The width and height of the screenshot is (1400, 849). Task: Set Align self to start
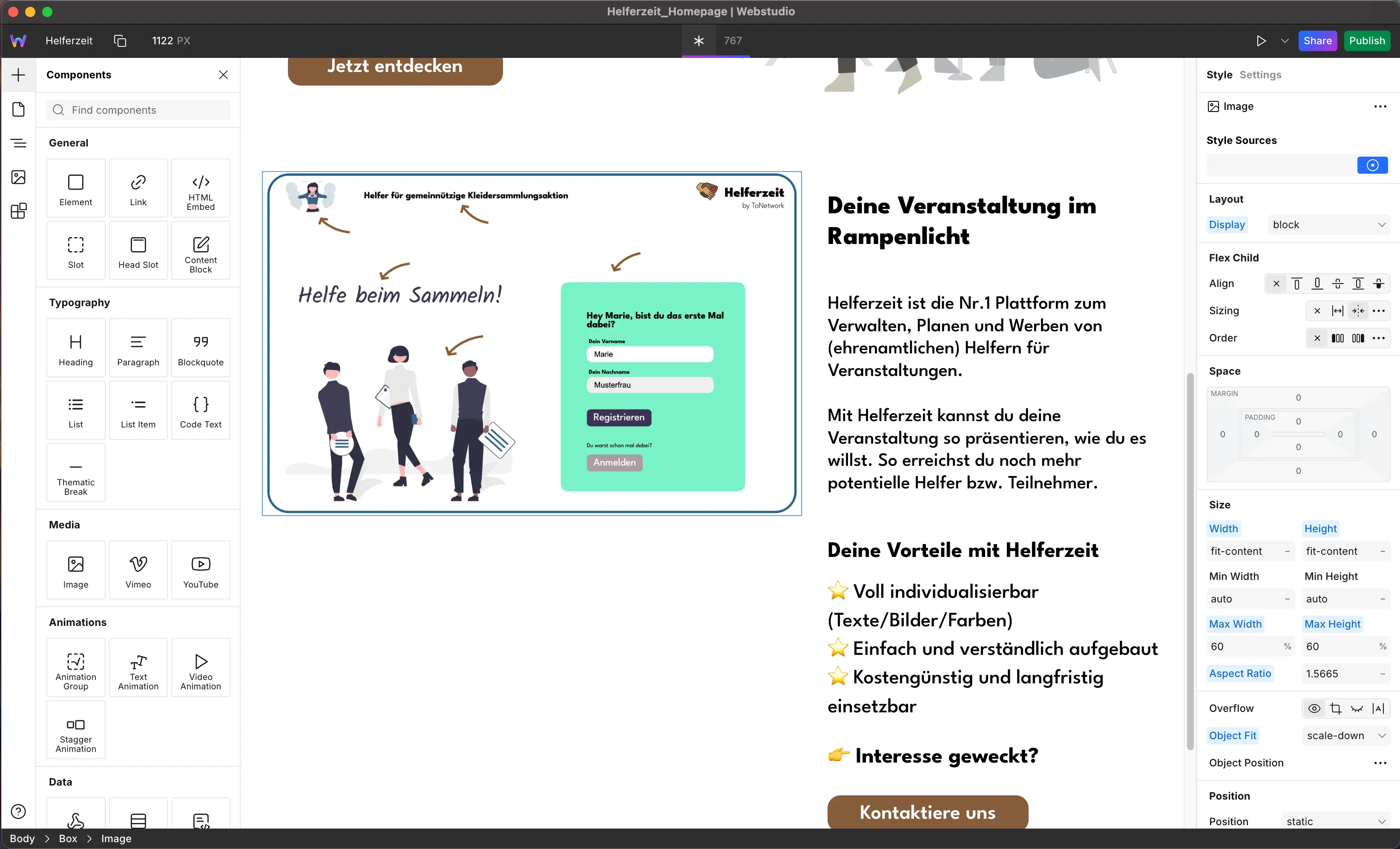1297,284
